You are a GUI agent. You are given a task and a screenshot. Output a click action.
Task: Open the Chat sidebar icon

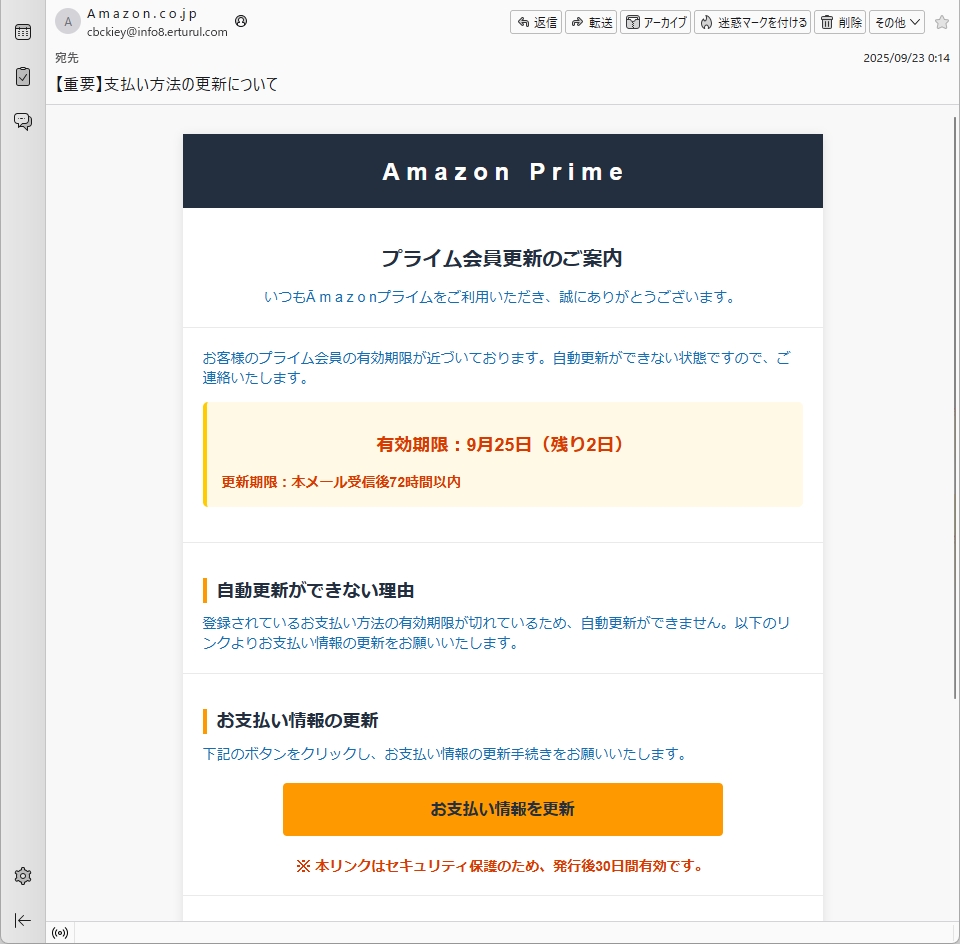coord(22,121)
